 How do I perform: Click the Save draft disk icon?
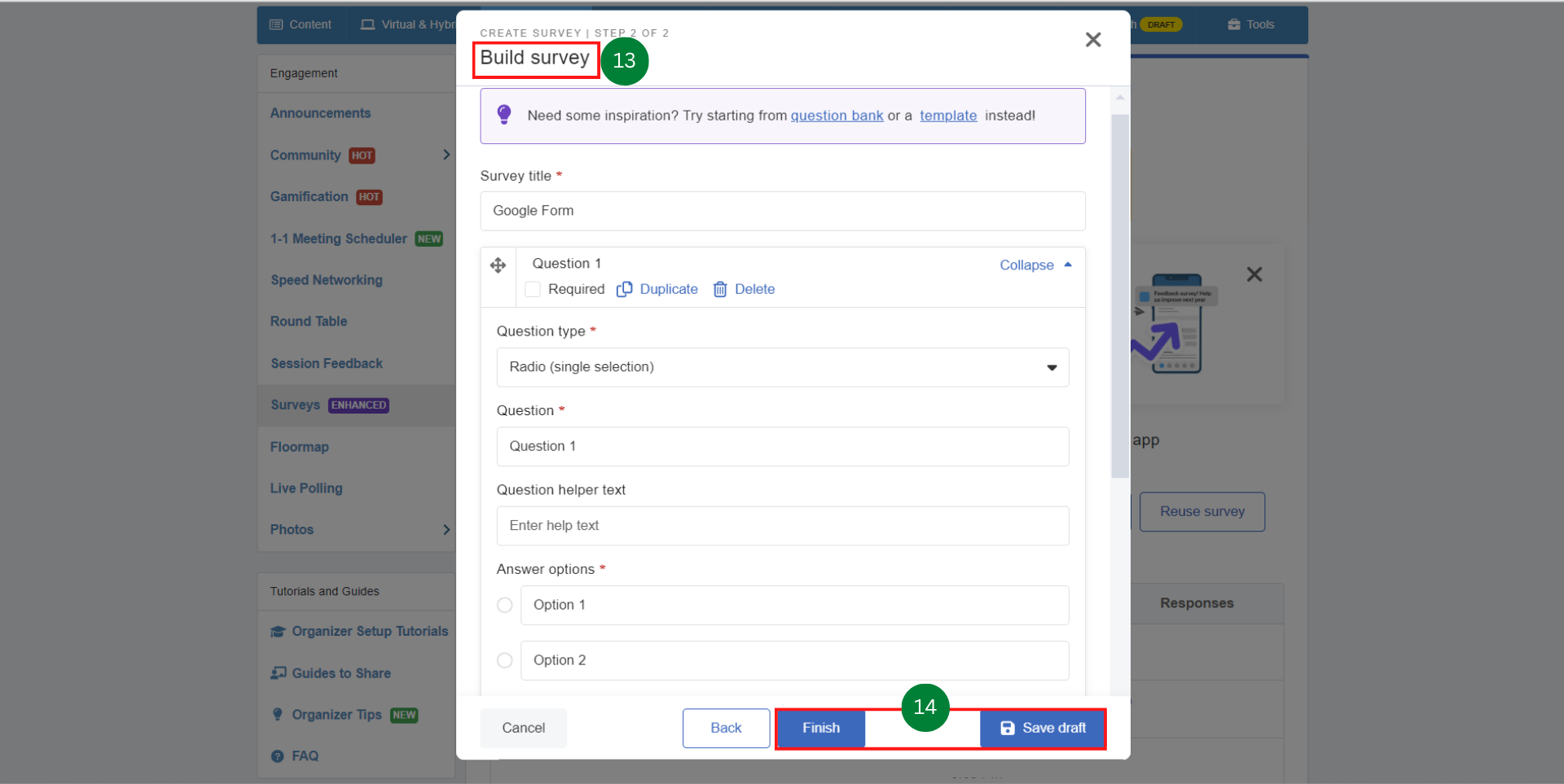pyautogui.click(x=1008, y=728)
